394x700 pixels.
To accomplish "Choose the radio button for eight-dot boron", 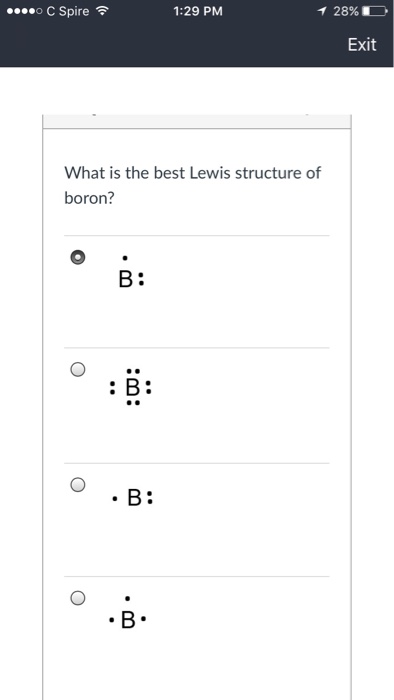I will (78, 369).
